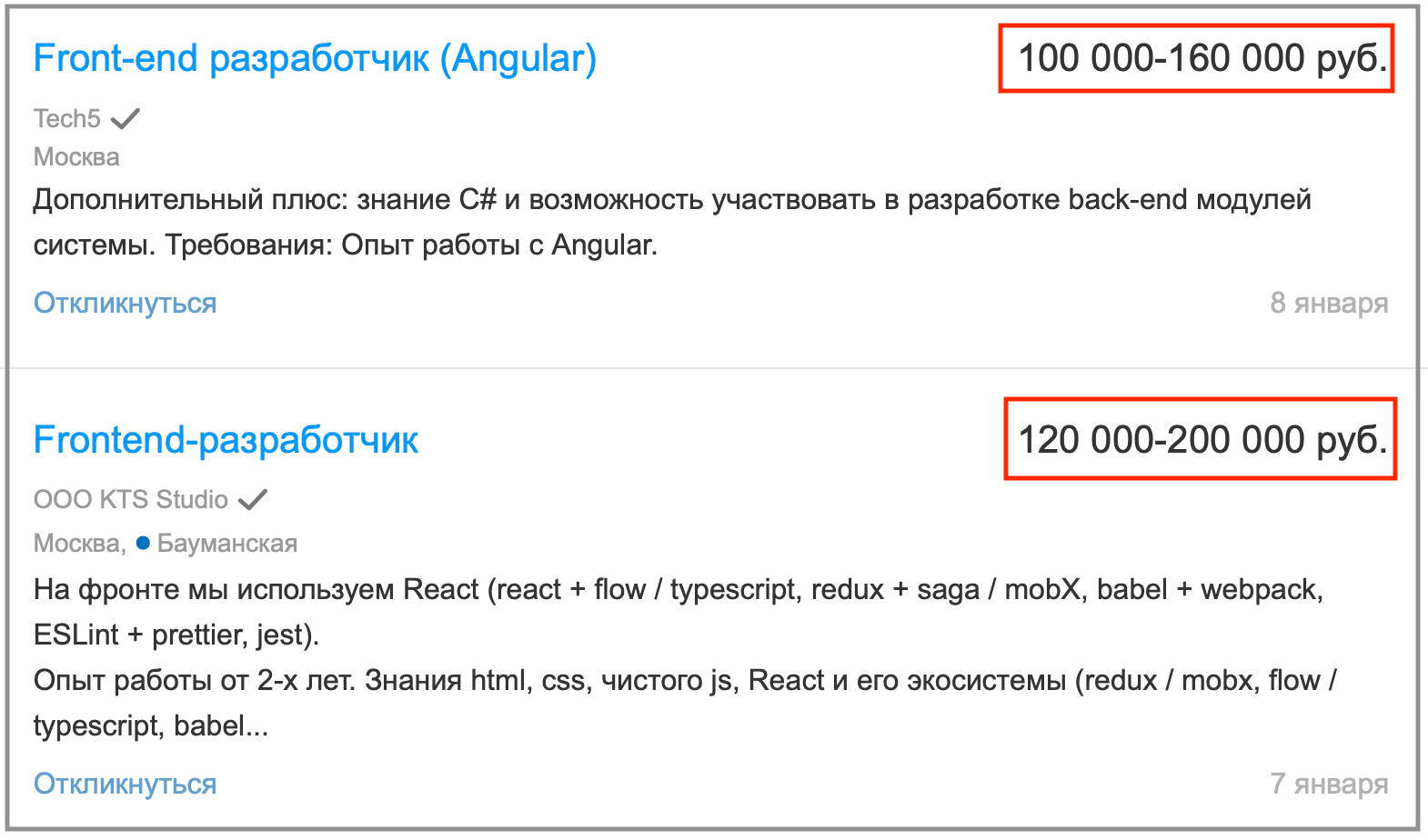Click the verified checkmark next to Tech5
The width and height of the screenshot is (1428, 840).
(126, 118)
